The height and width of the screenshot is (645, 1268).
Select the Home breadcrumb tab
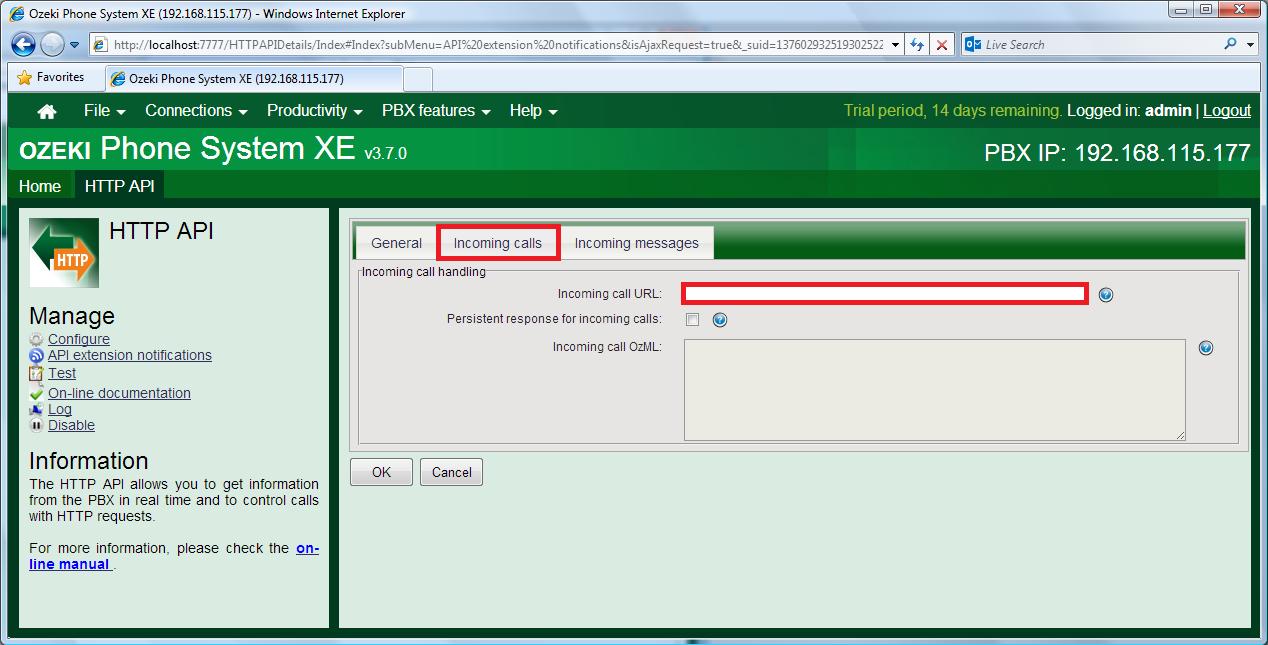coord(40,186)
